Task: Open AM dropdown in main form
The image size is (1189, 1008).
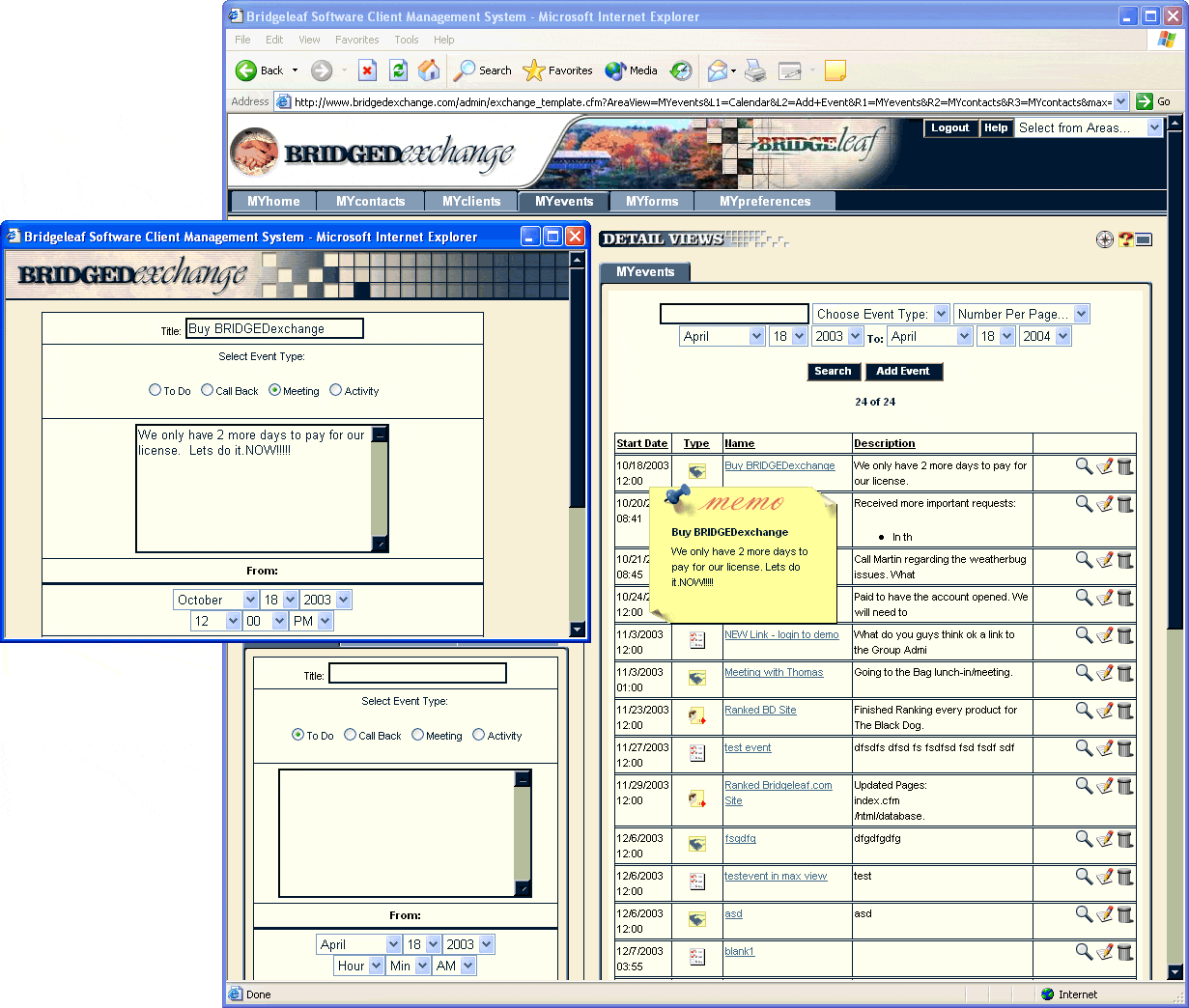Action: pos(453,966)
